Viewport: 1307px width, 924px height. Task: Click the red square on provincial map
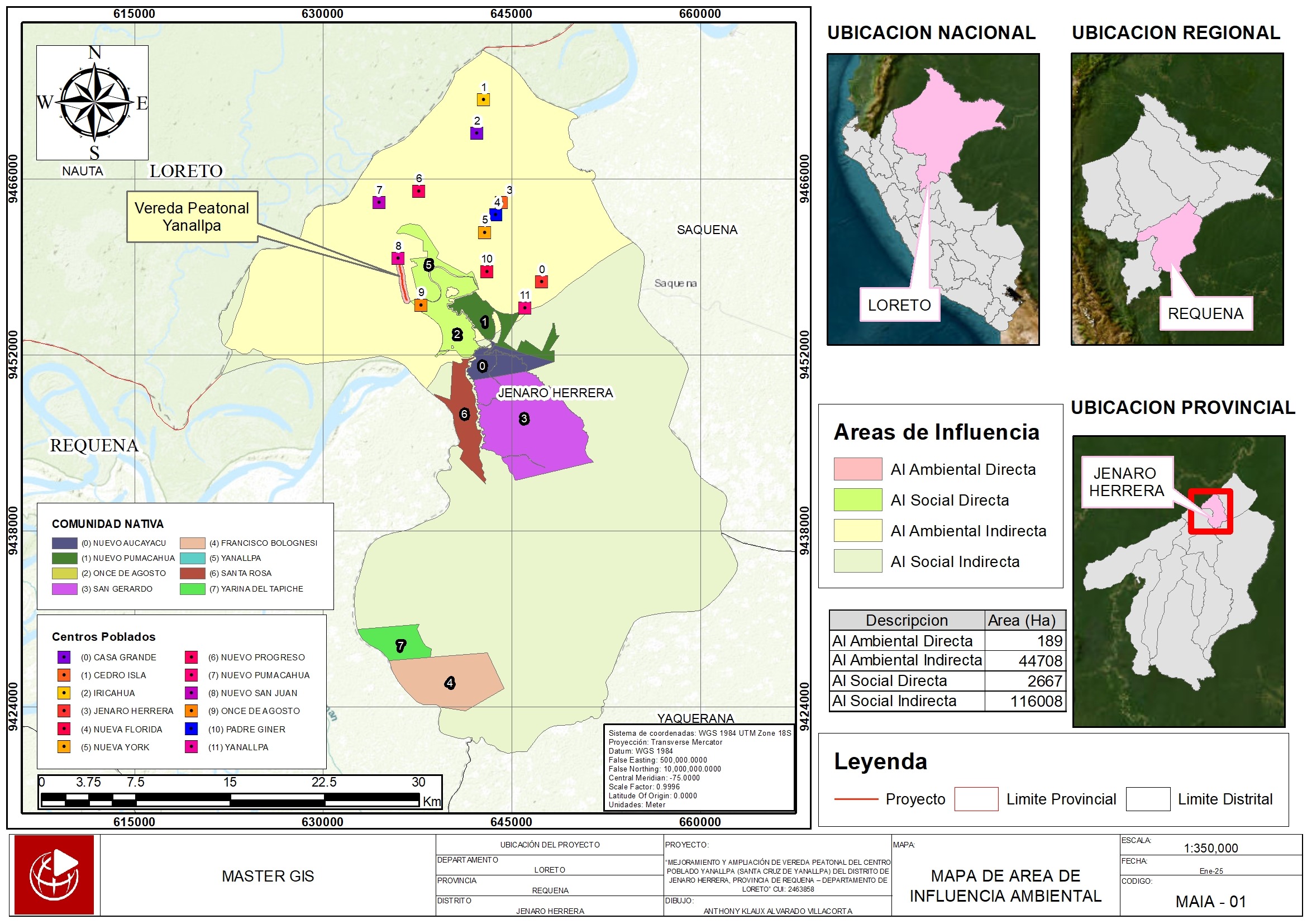1211,512
